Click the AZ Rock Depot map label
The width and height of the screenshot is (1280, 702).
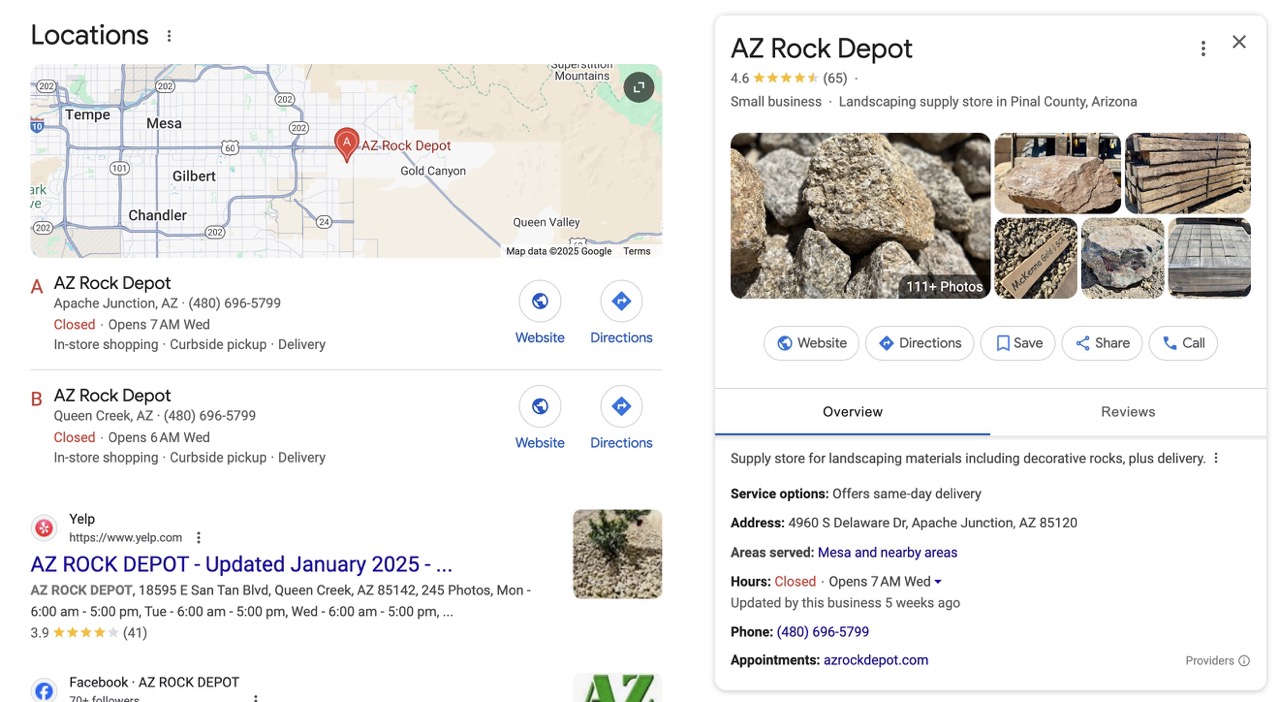[406, 145]
